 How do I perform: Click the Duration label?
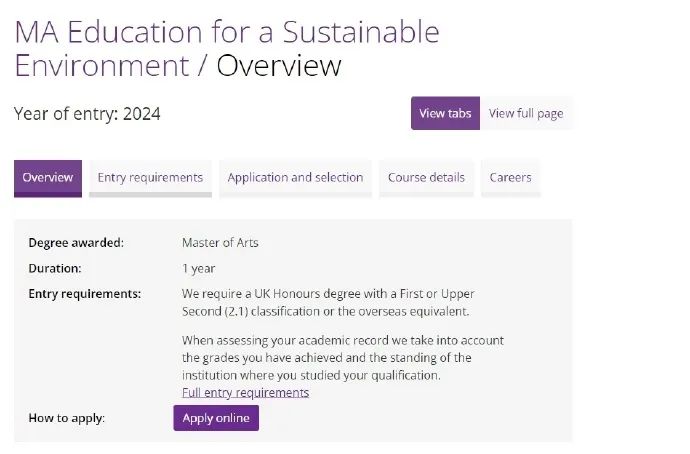click(55, 268)
